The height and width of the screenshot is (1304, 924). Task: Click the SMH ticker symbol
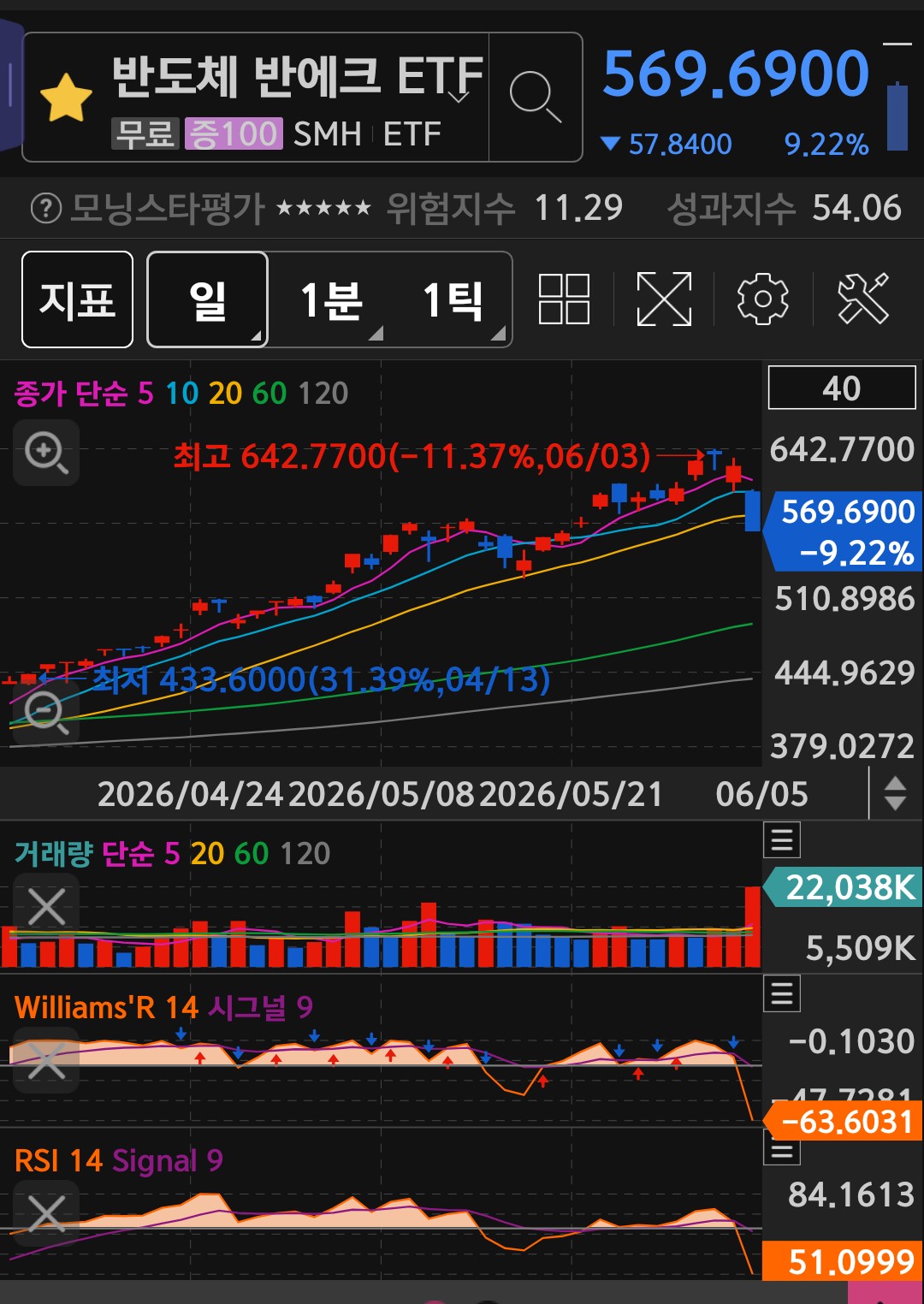click(328, 133)
